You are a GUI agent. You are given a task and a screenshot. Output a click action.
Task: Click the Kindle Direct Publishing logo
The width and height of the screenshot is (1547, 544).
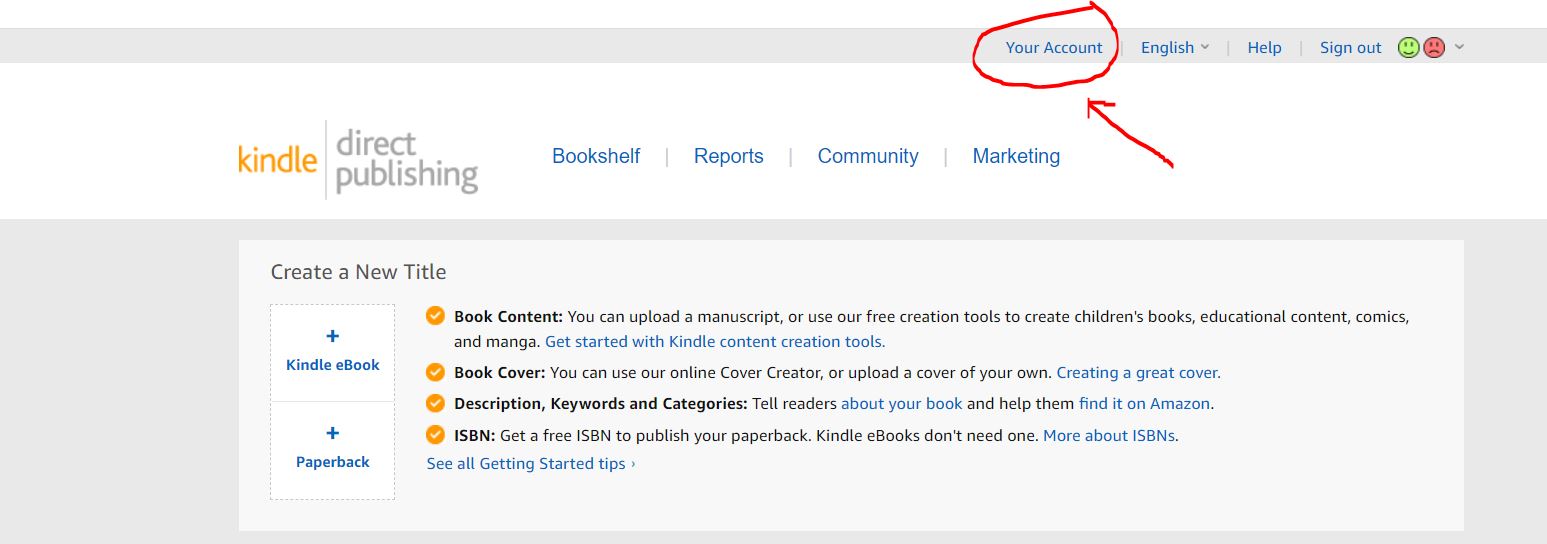click(x=358, y=160)
